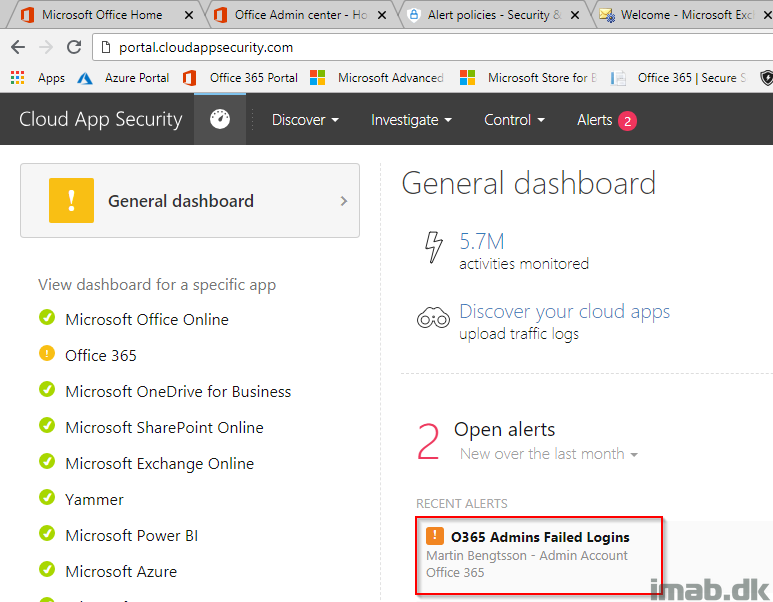Open the dashboard gauge icon in navbar
This screenshot has width=773, height=602.
pos(220,119)
